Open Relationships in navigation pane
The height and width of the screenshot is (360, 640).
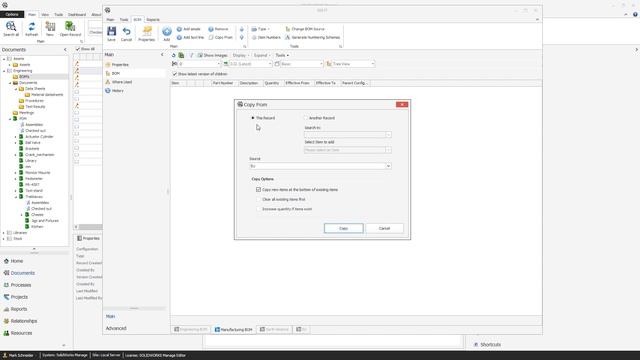coord(20,321)
